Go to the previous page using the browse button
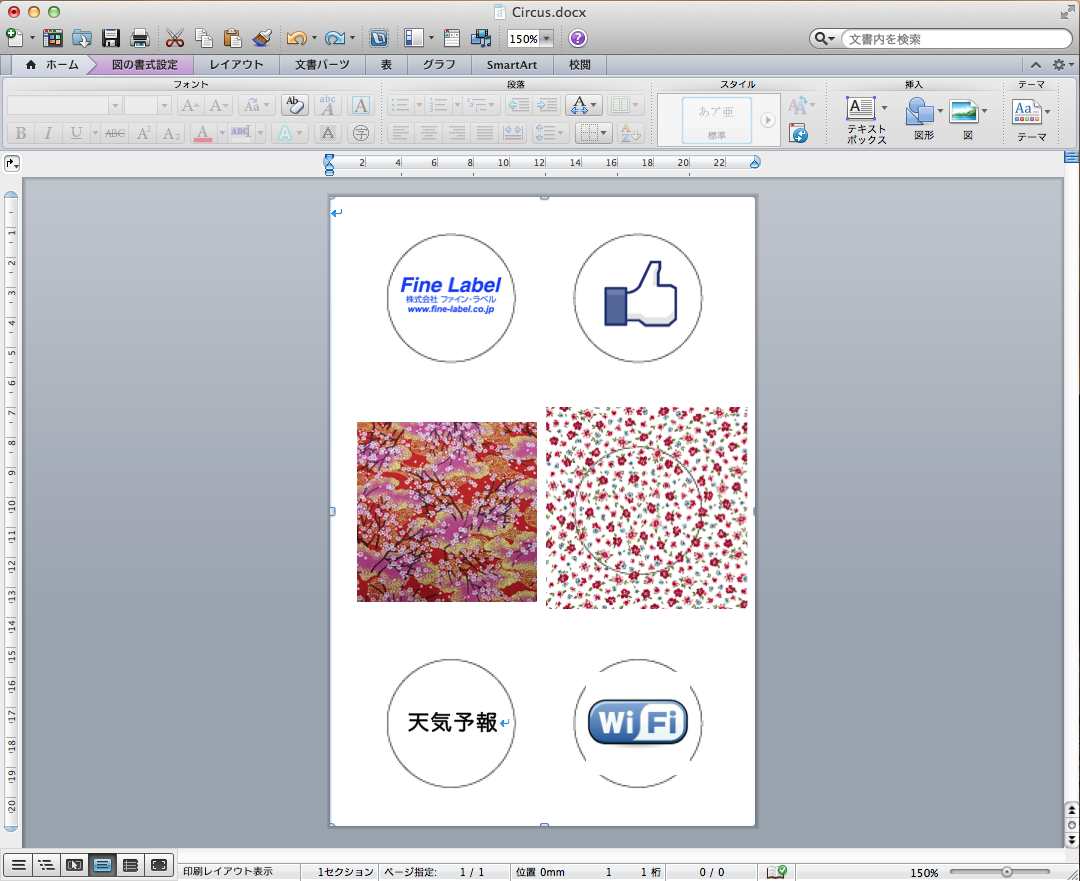The height and width of the screenshot is (881, 1080). coord(1071,811)
